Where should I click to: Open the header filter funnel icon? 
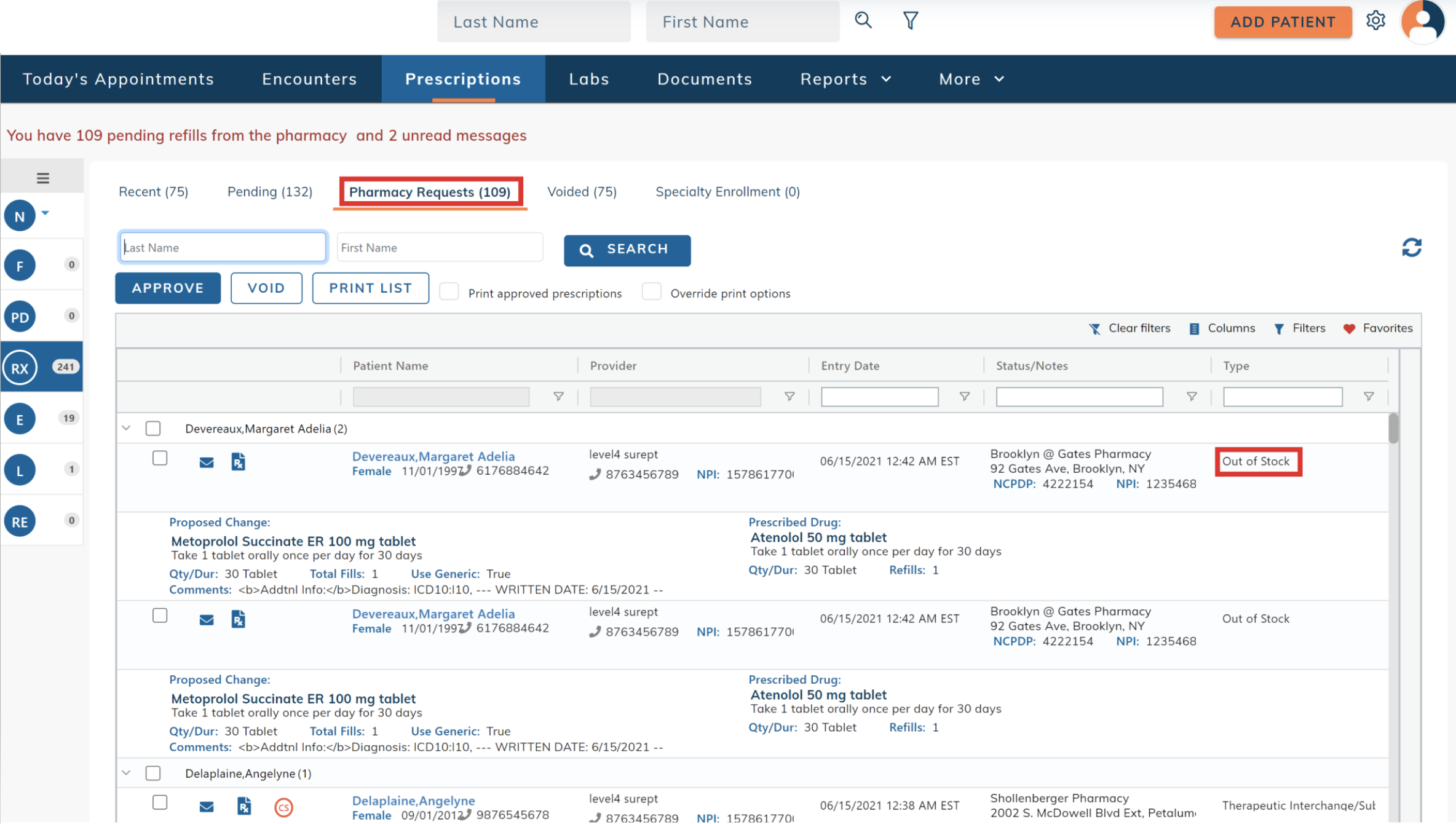tap(911, 21)
